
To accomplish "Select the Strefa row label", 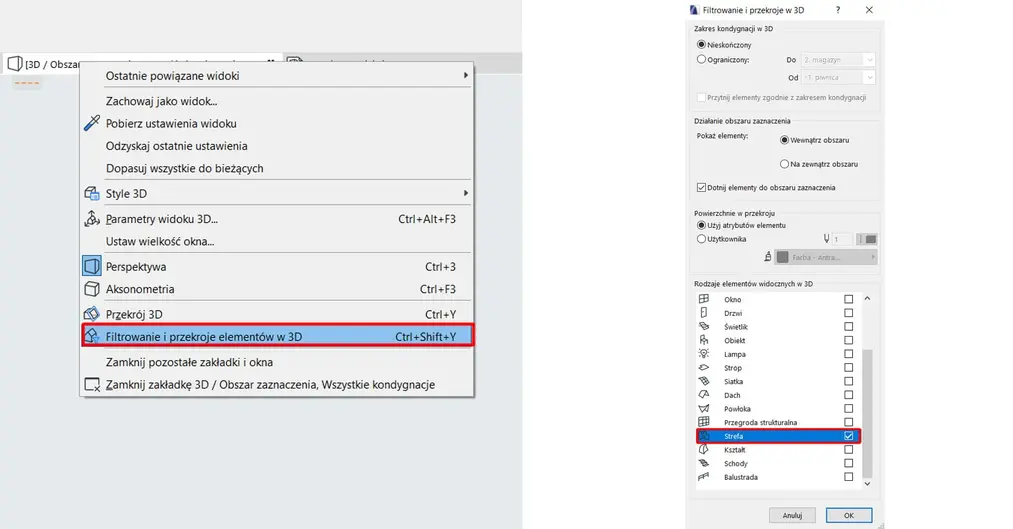I will pos(733,436).
